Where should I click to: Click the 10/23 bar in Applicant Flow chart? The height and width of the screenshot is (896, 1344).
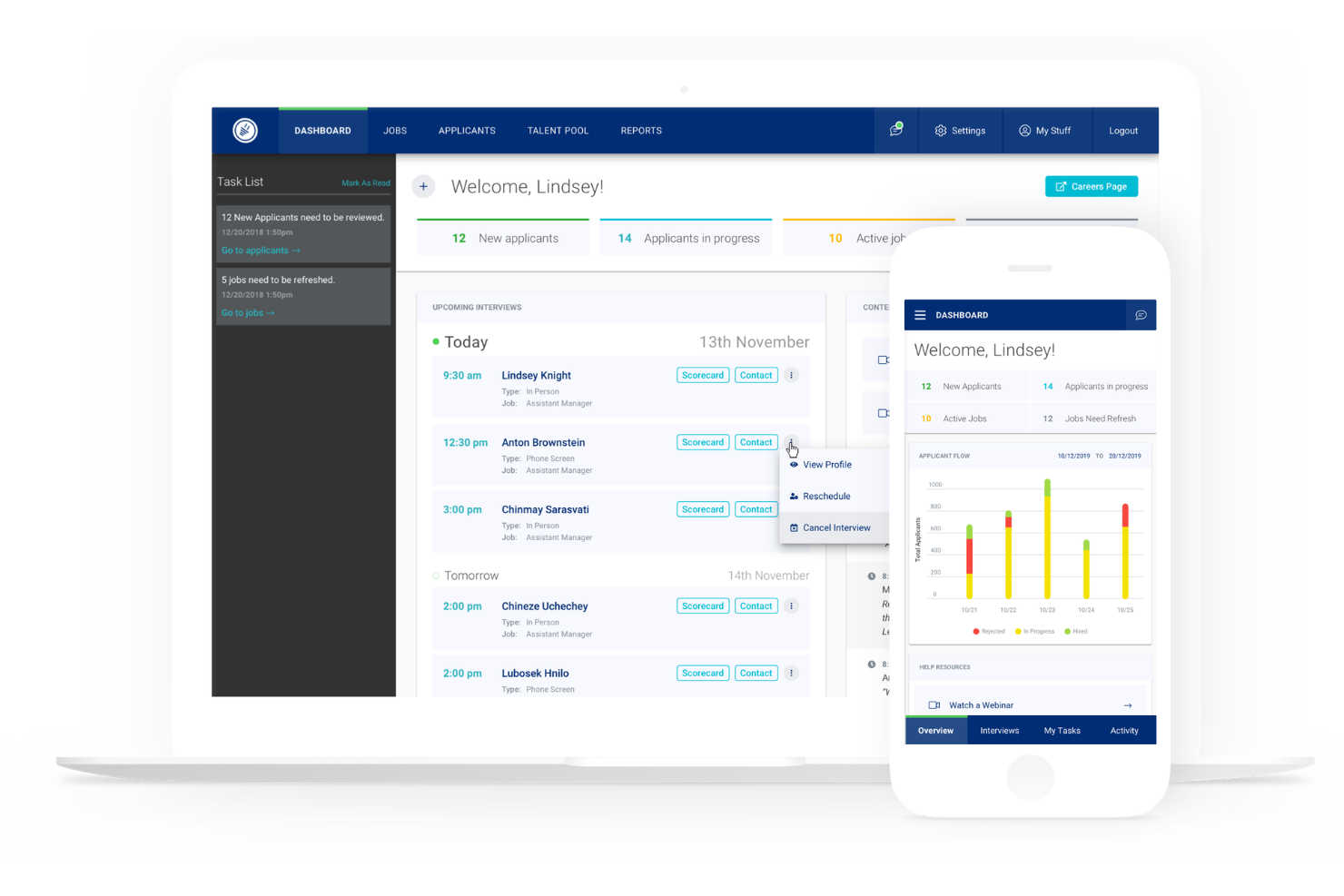click(x=1047, y=538)
